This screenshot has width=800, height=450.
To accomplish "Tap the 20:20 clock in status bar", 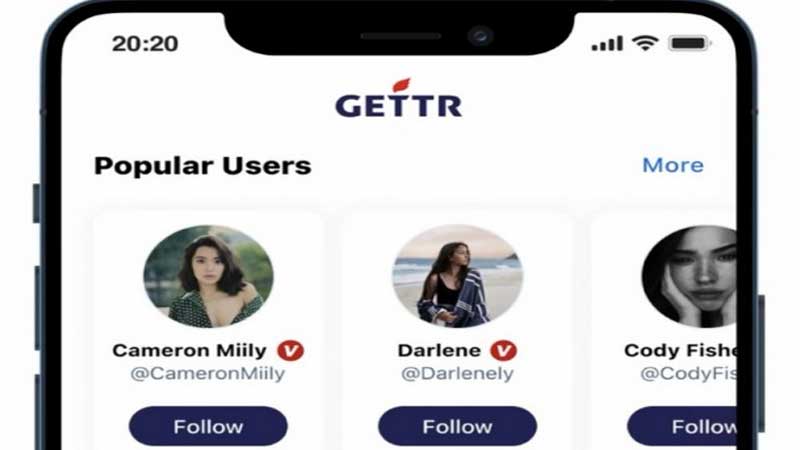I will 145,43.
